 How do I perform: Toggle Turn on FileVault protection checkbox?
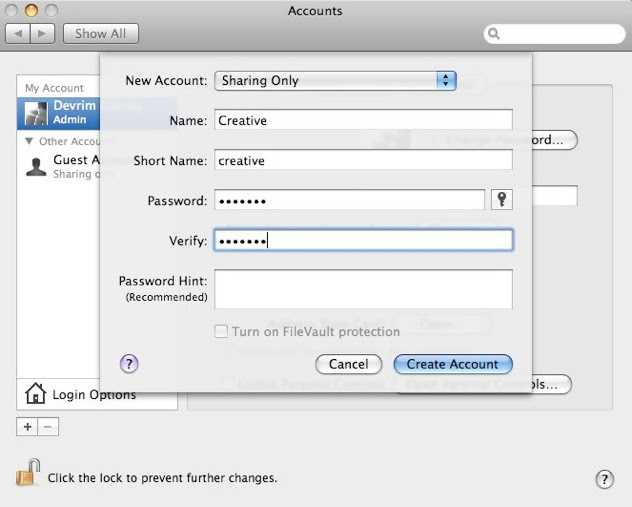[x=221, y=331]
